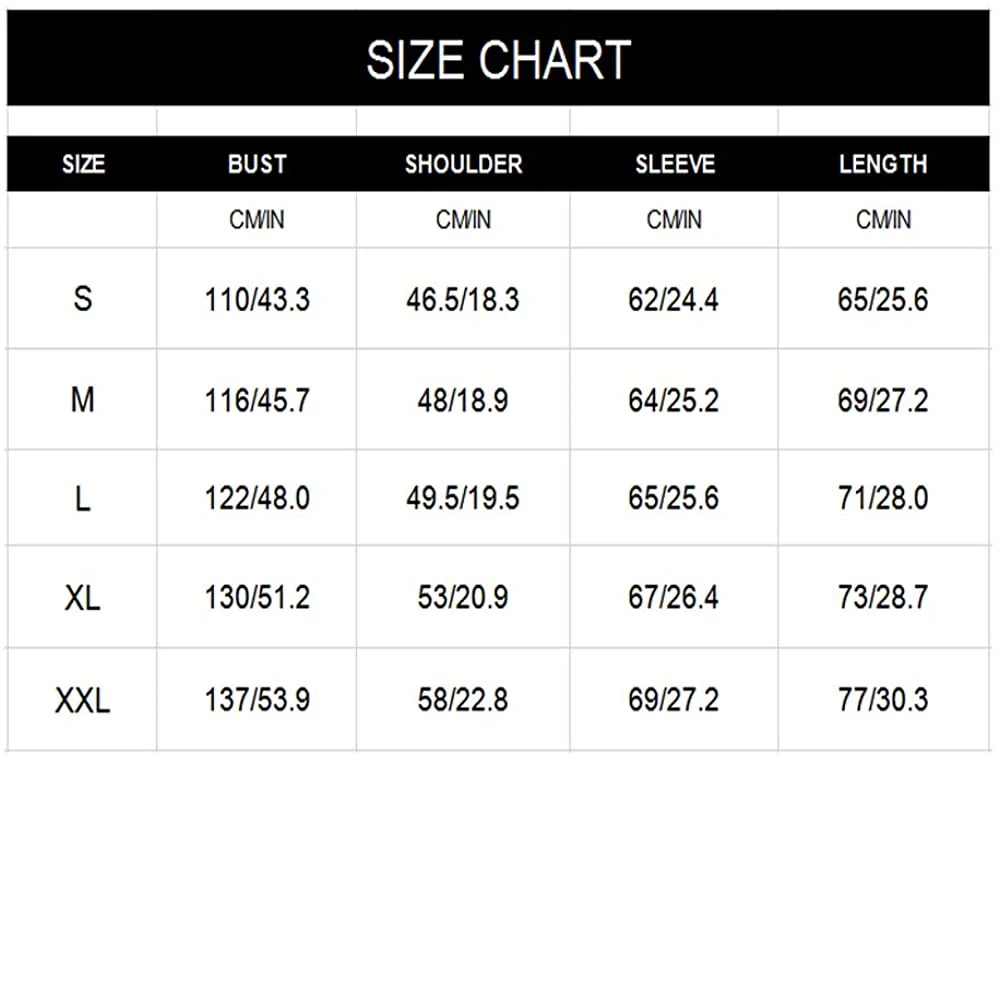This screenshot has width=1000, height=1000.
Task: Click the SLEEVE column header
Action: tap(674, 164)
